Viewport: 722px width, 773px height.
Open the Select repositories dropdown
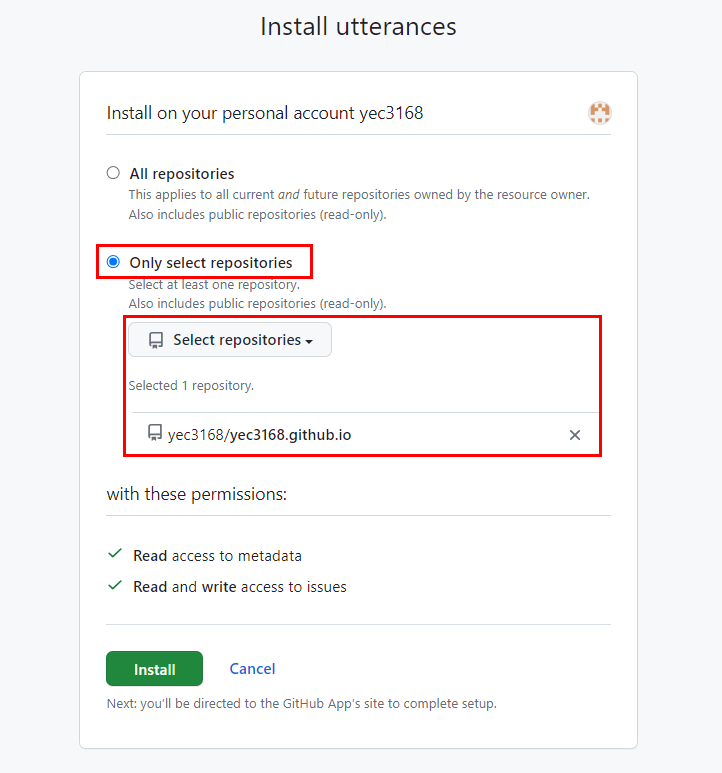pyautogui.click(x=230, y=340)
